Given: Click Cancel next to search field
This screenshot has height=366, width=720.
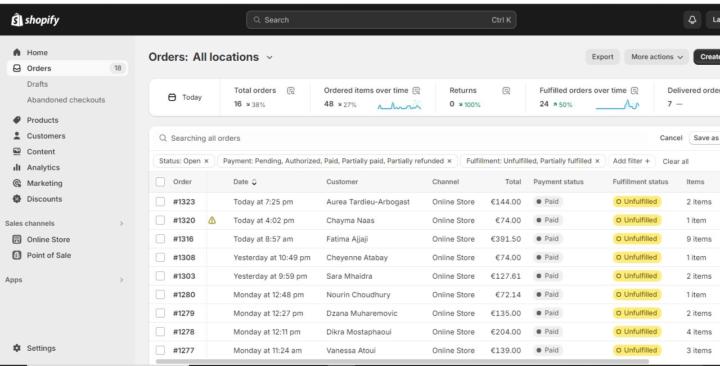Looking at the screenshot, I should tap(671, 138).
